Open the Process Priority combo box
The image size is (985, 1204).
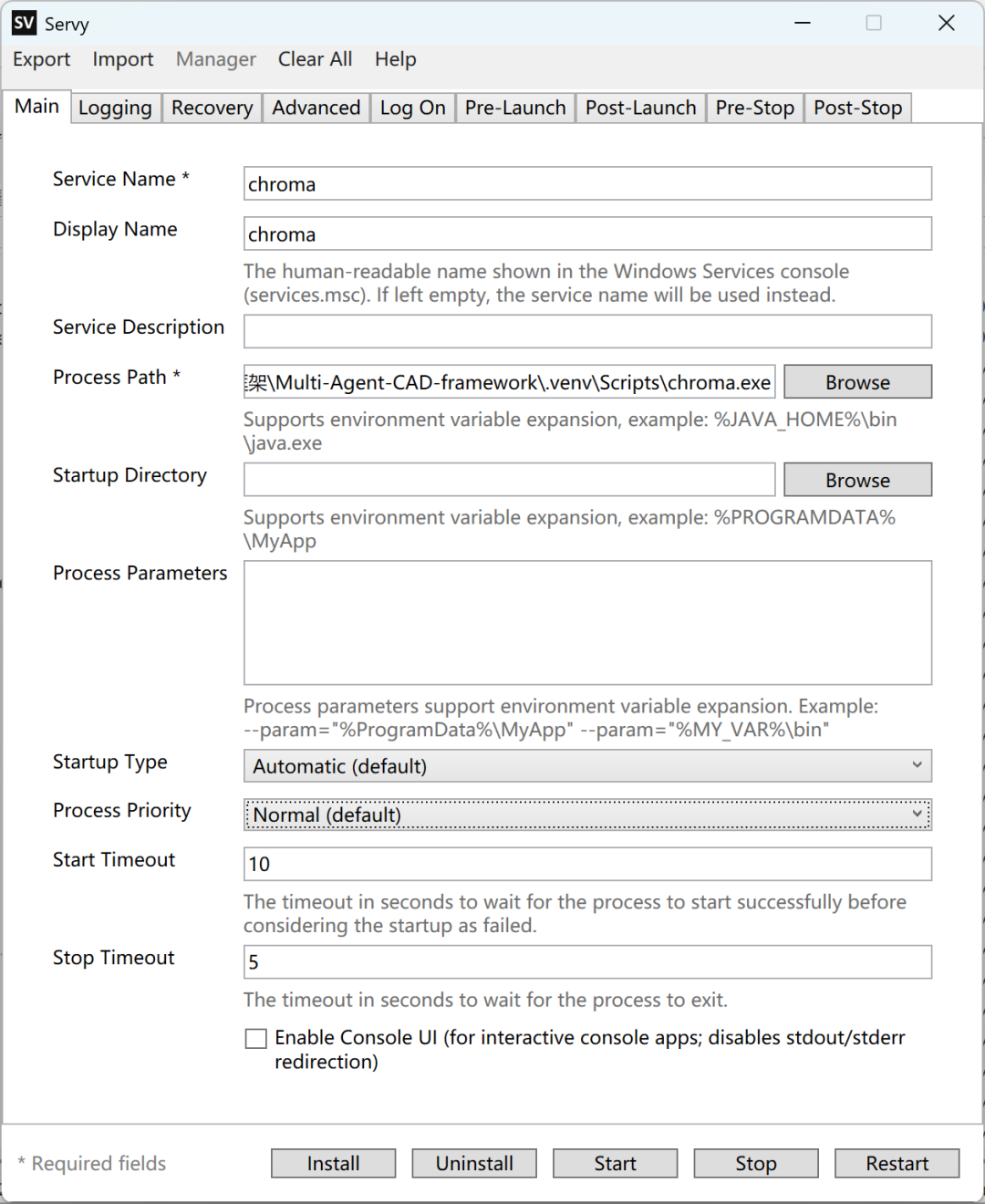tap(587, 815)
